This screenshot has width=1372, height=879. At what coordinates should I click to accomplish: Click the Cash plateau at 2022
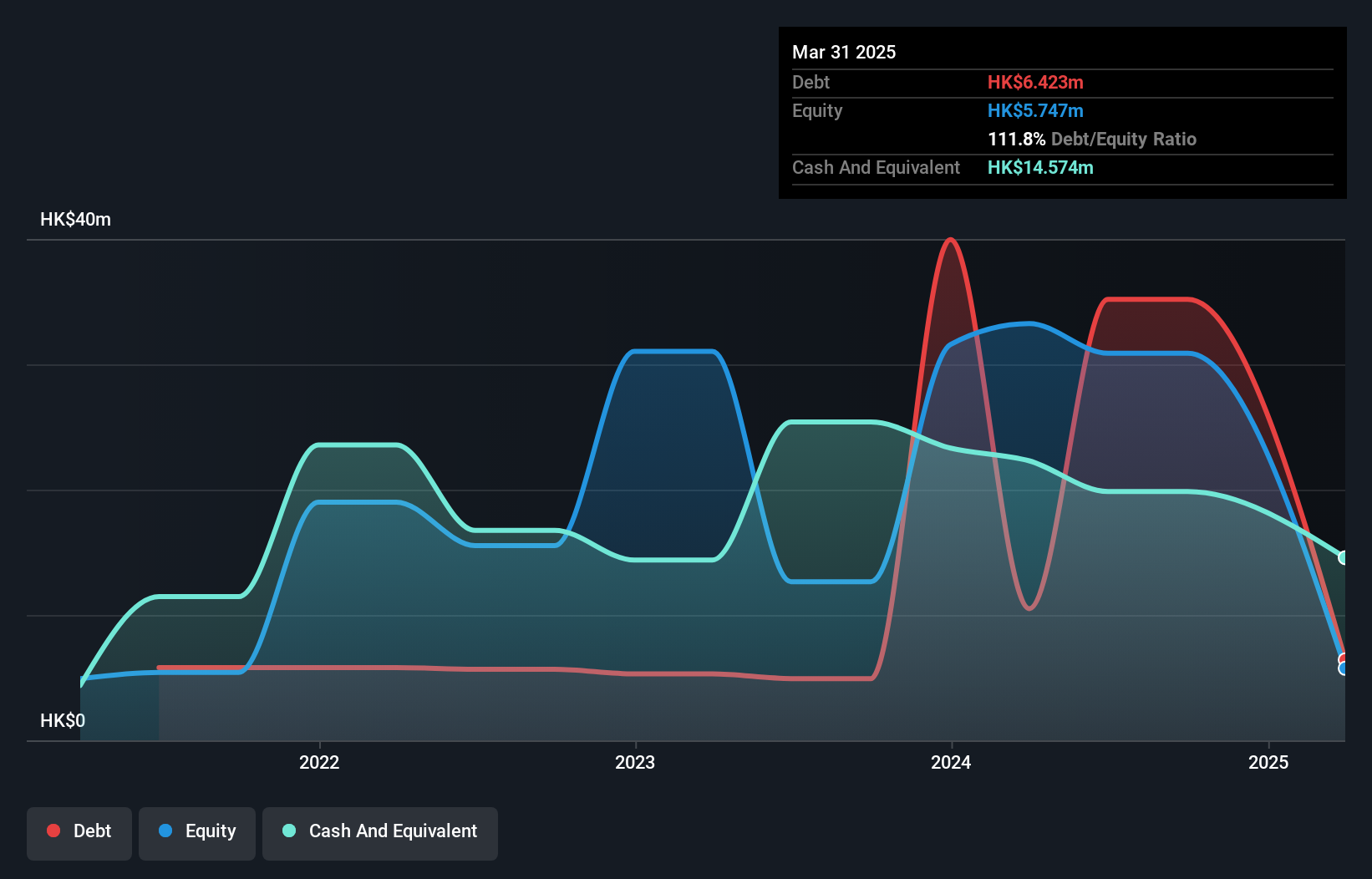(x=358, y=445)
